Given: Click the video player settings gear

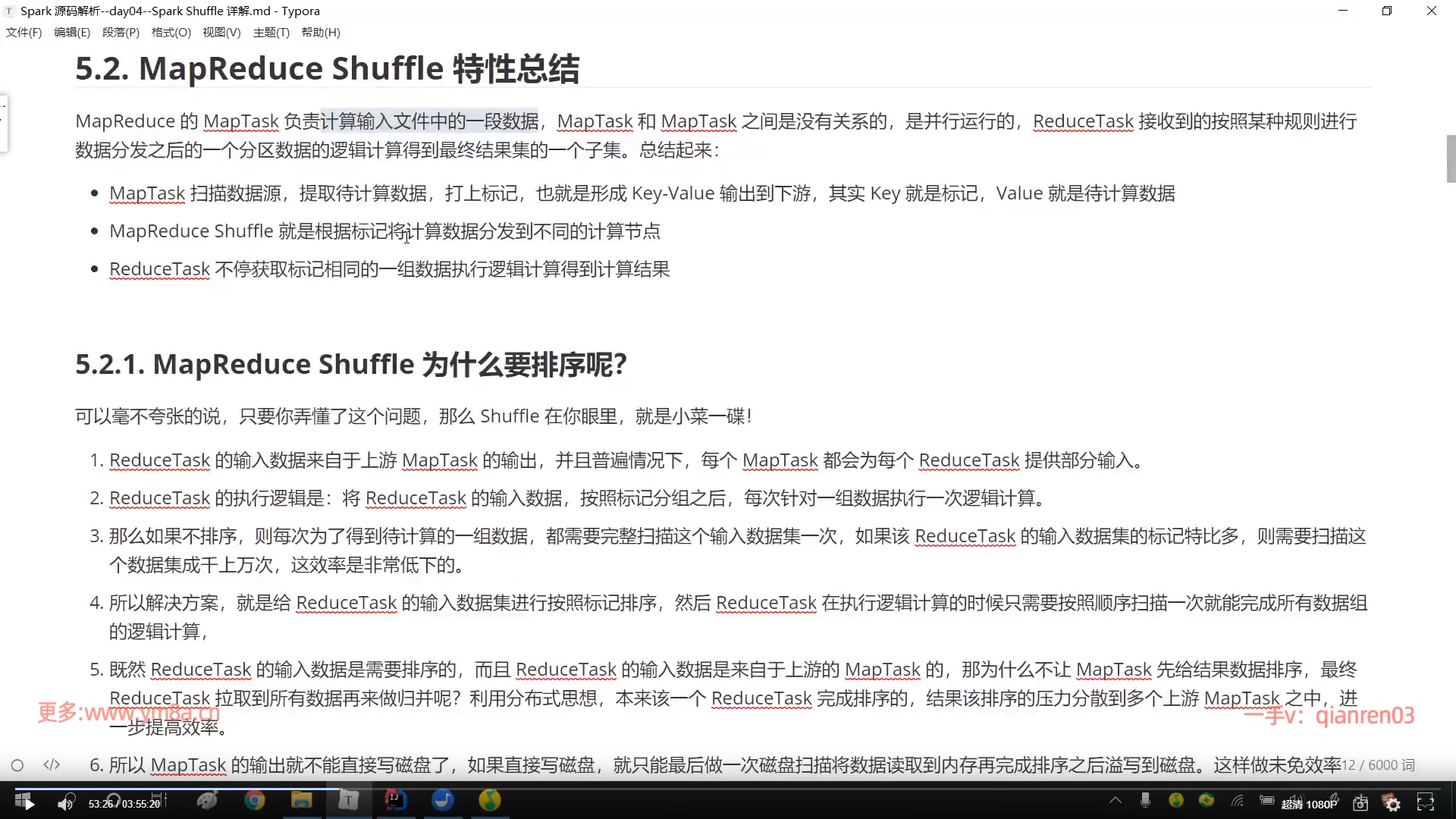Looking at the screenshot, I should [x=1392, y=803].
